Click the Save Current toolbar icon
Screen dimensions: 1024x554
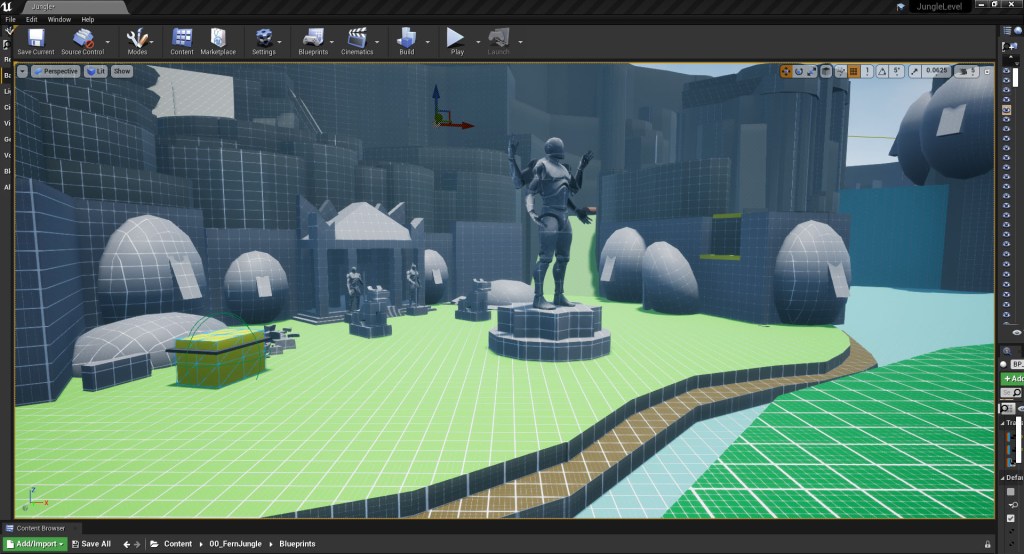(36, 38)
